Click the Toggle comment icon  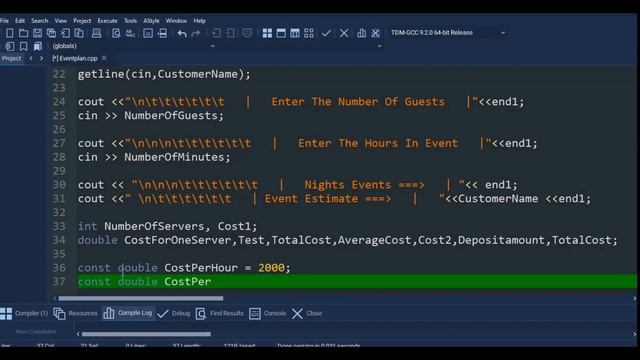247,33
